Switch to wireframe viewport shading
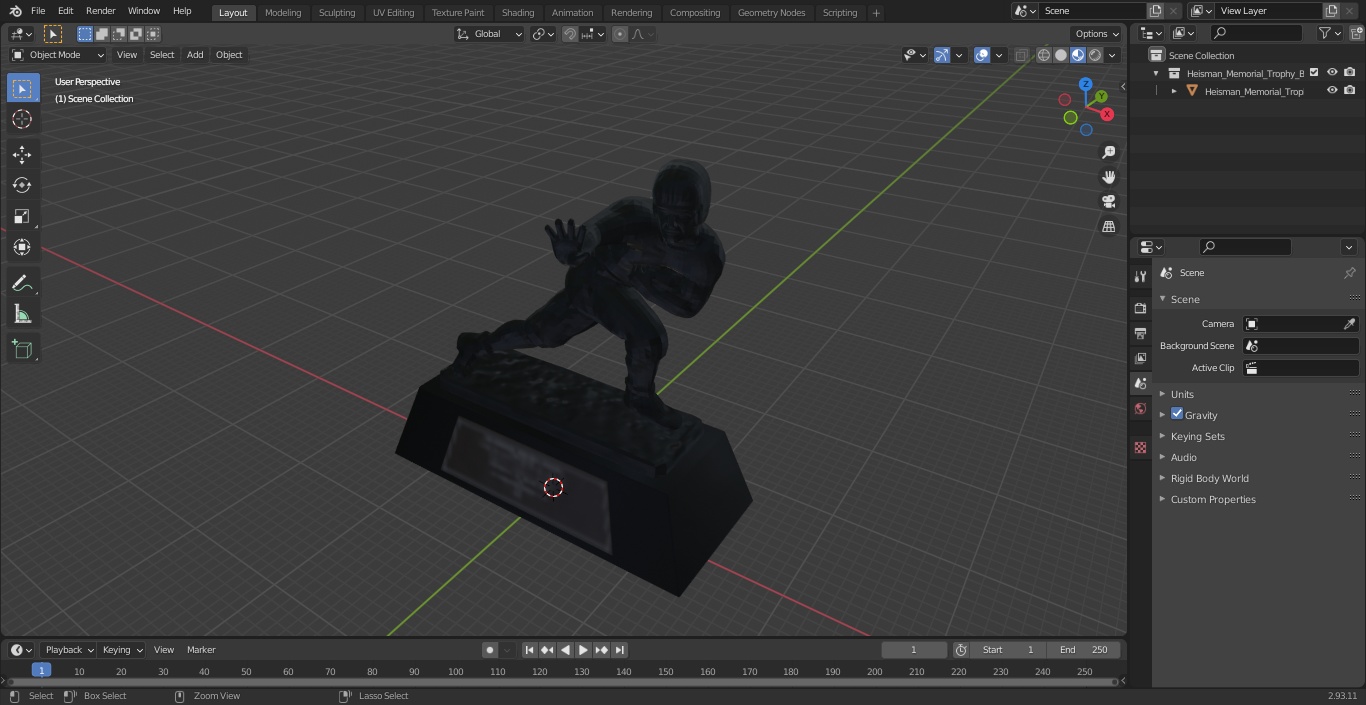This screenshot has height=705, width=1366. coord(1044,55)
